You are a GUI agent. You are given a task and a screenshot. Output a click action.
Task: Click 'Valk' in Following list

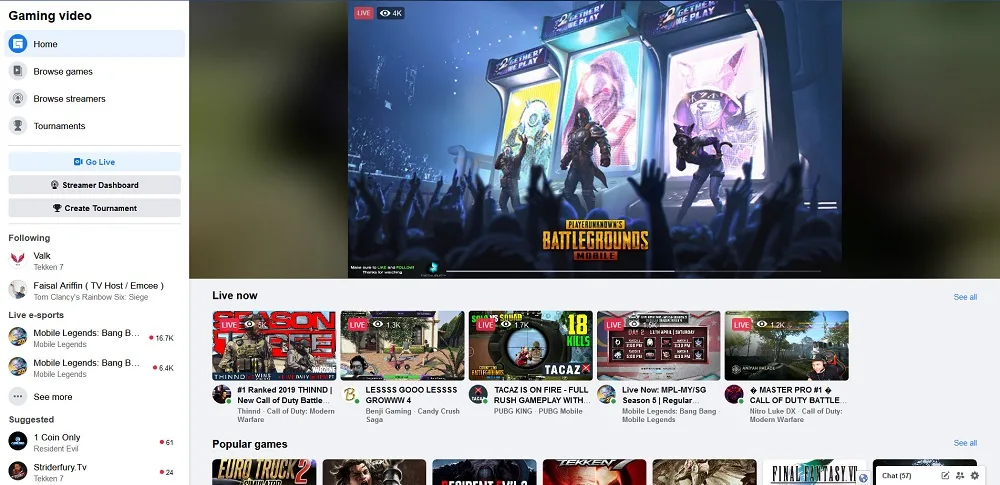click(x=42, y=256)
